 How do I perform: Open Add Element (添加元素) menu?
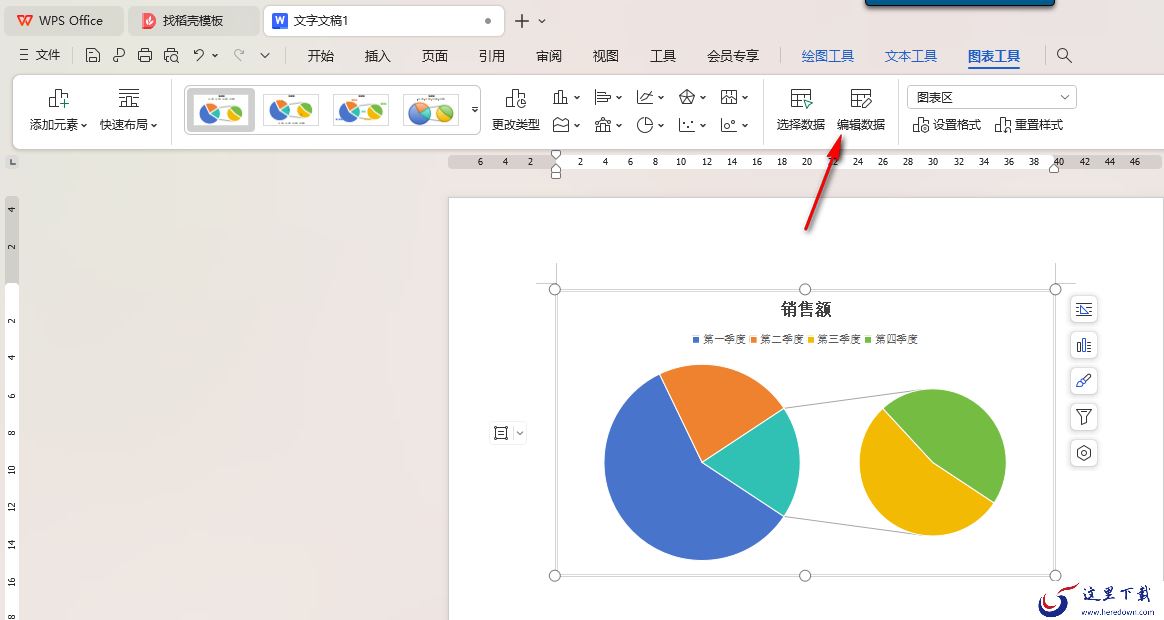[58, 110]
